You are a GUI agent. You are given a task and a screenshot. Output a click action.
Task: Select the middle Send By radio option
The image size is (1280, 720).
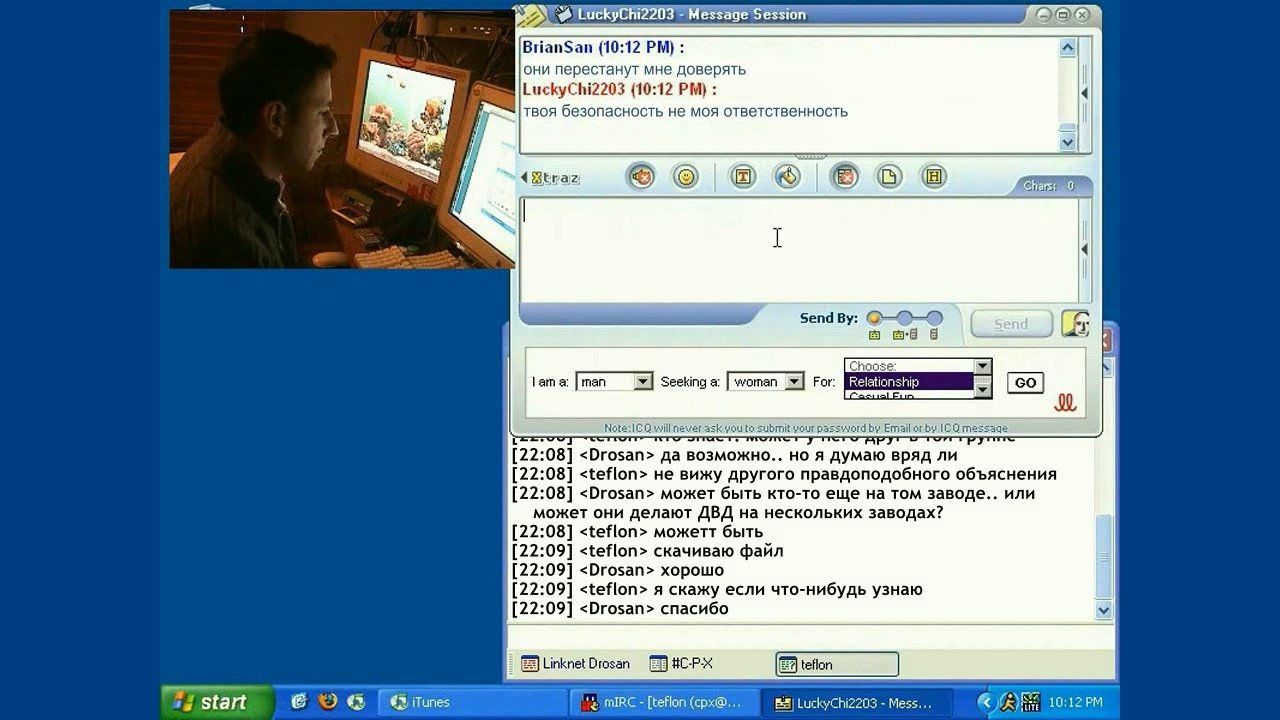[904, 318]
